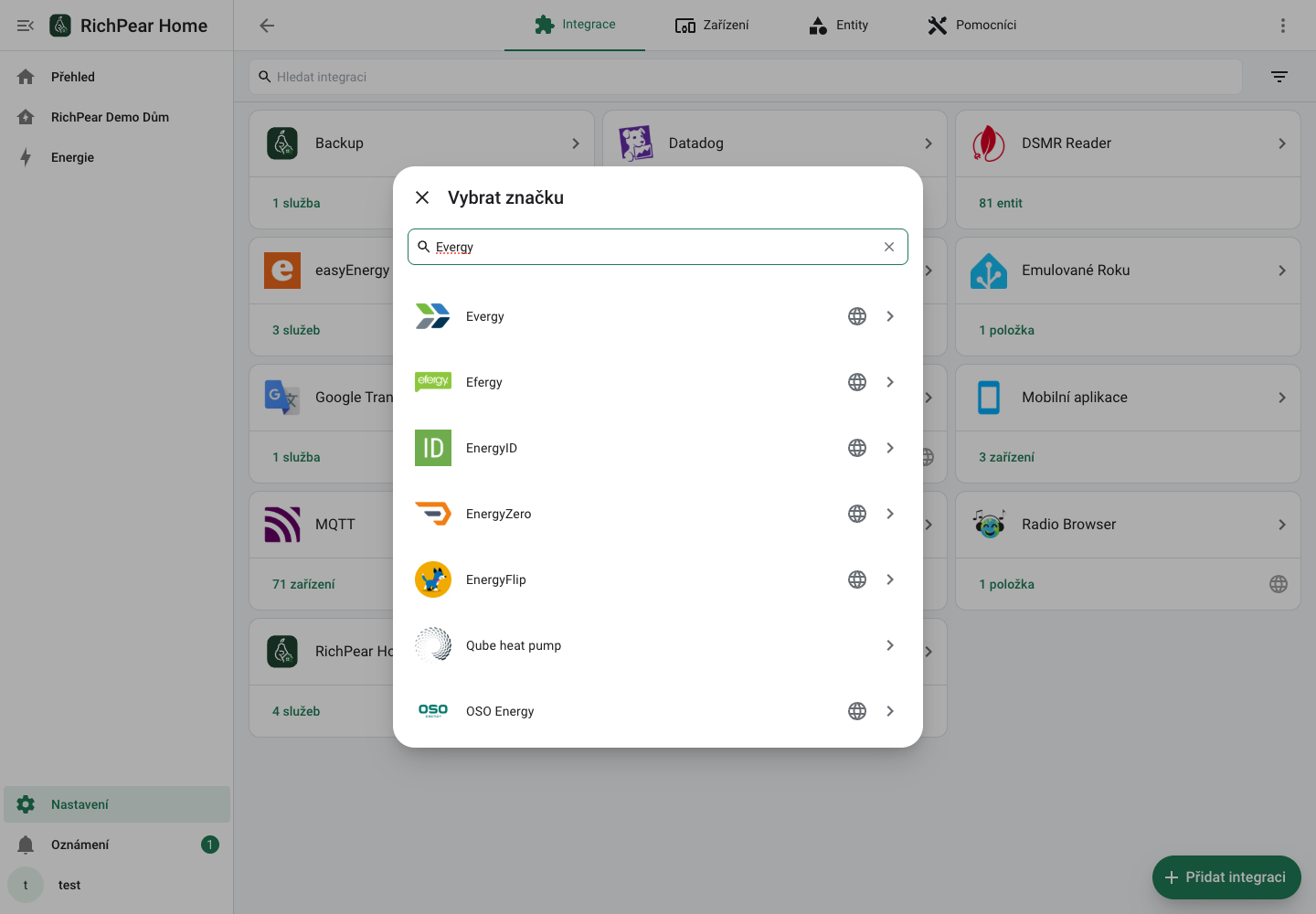Screen dimensions: 1316x914
Task: Expand the Qube heat pump row chevron
Action: click(890, 645)
